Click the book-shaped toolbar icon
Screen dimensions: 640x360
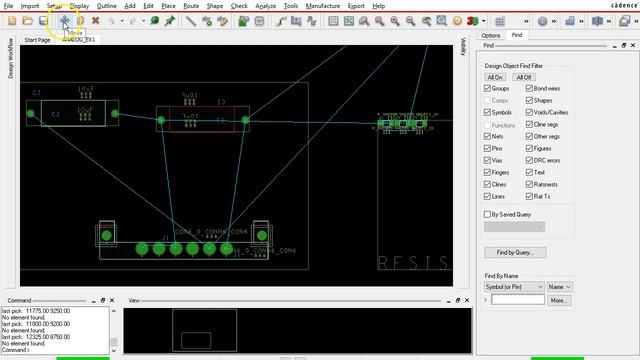(597, 21)
